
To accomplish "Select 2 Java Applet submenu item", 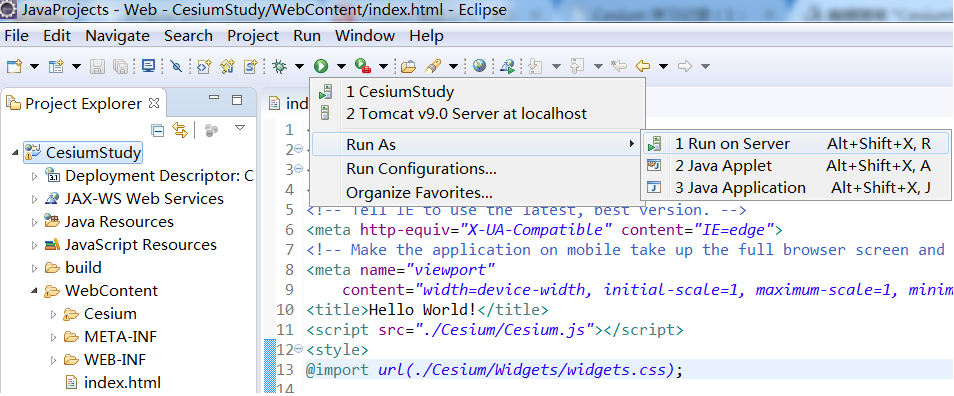I will pyautogui.click(x=795, y=166).
